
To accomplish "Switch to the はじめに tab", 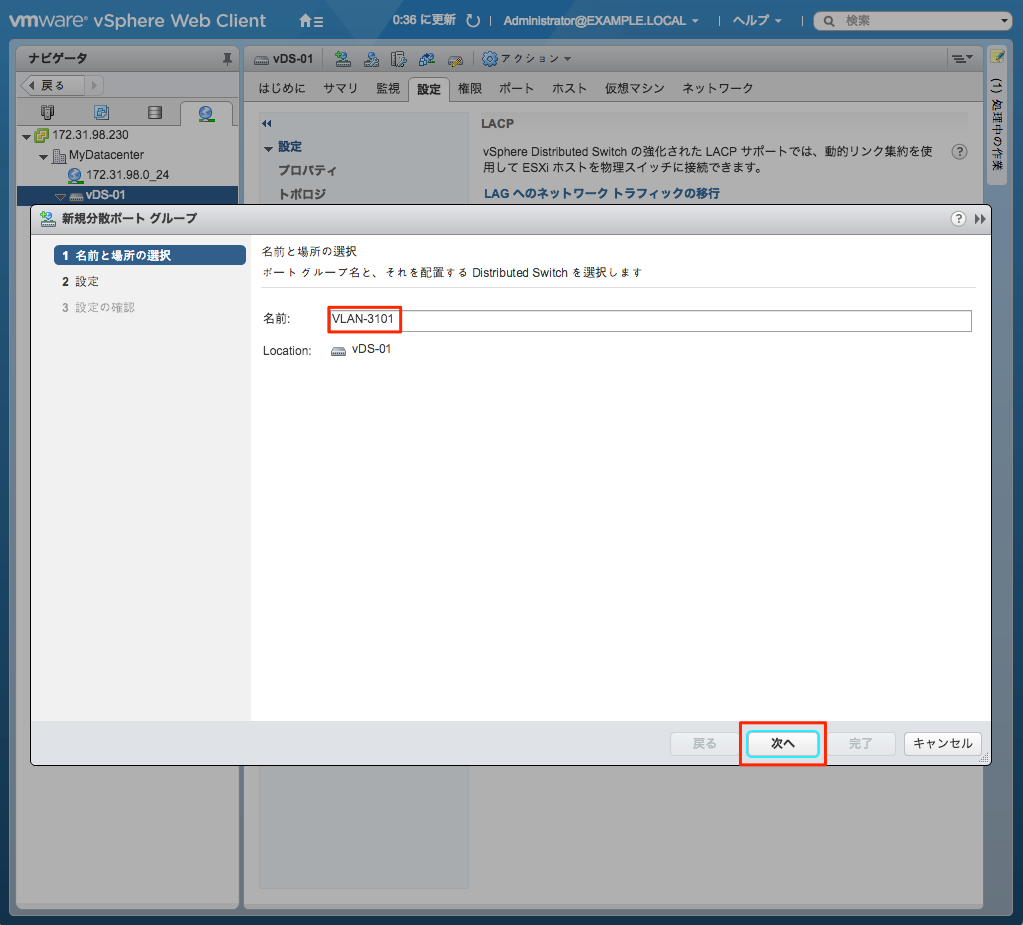I will 282,88.
